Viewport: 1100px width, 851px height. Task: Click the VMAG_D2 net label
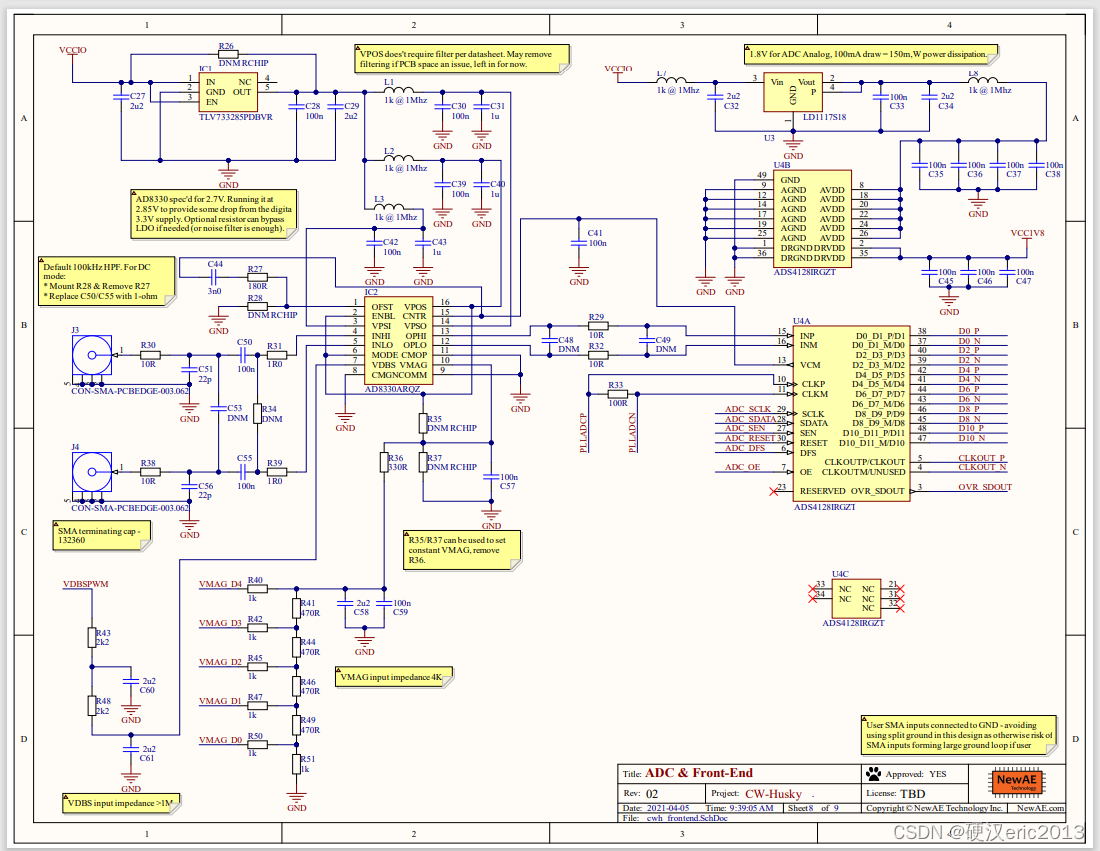220,662
